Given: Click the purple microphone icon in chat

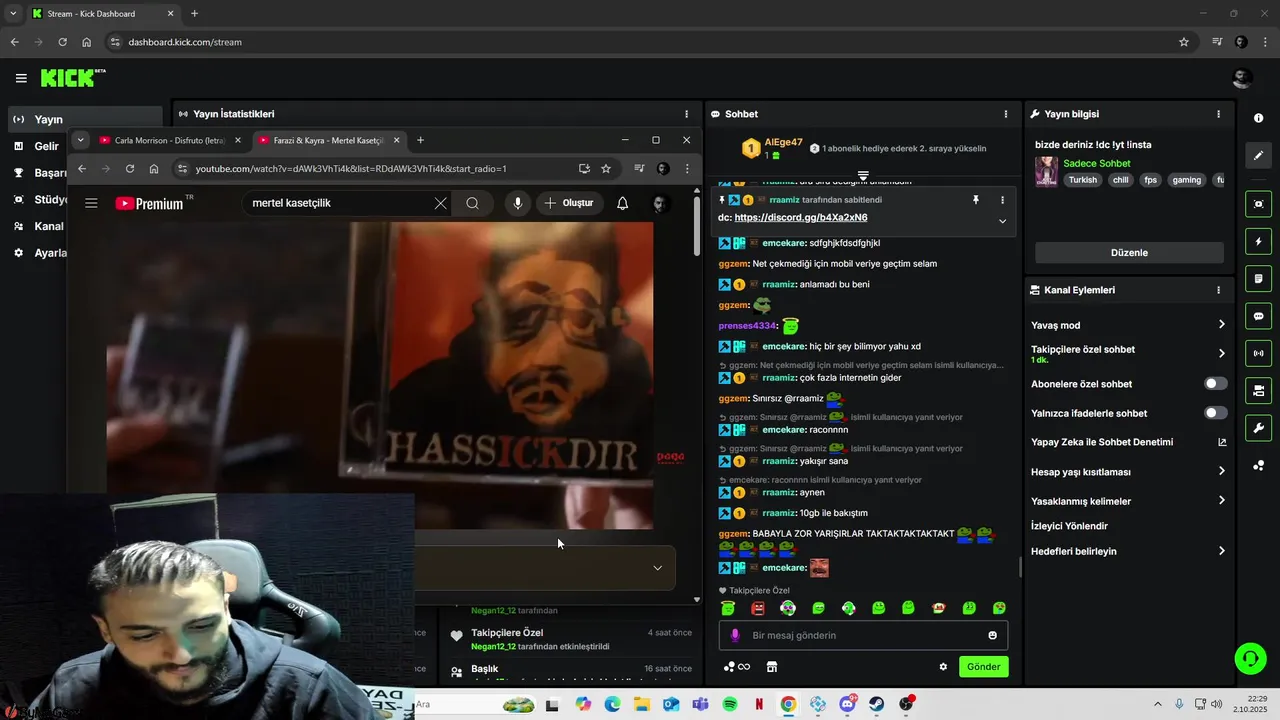Looking at the screenshot, I should (x=735, y=635).
